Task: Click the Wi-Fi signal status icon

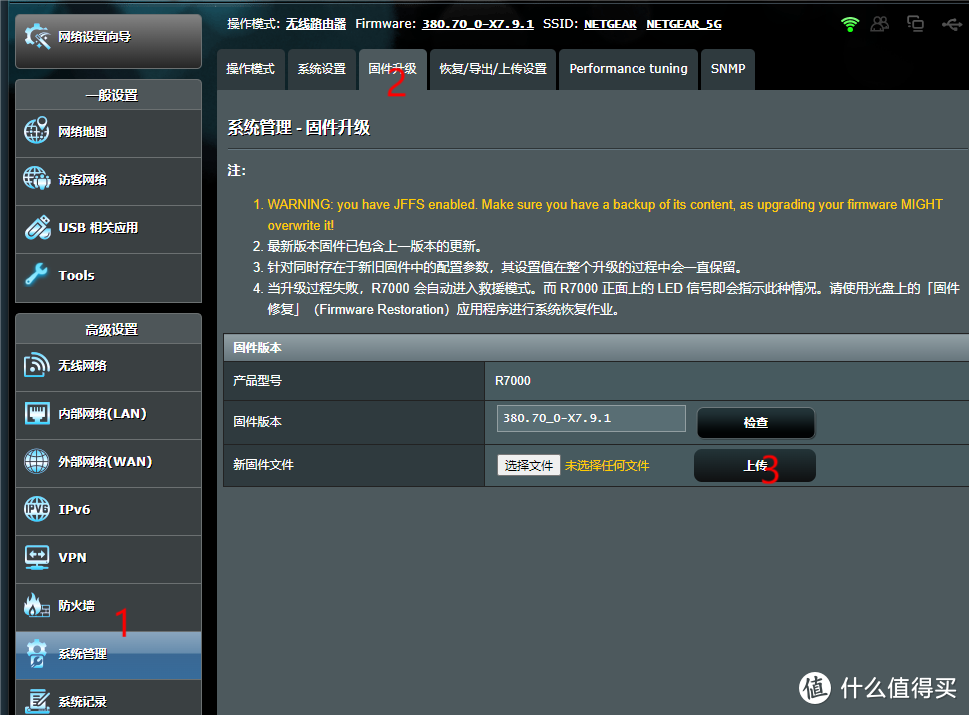Action: [x=849, y=22]
